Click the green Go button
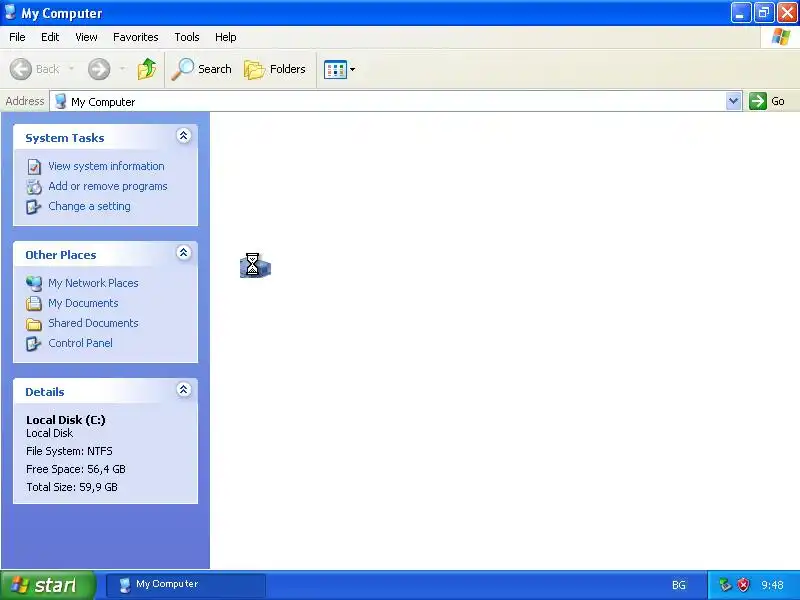800x600 pixels. tap(767, 101)
